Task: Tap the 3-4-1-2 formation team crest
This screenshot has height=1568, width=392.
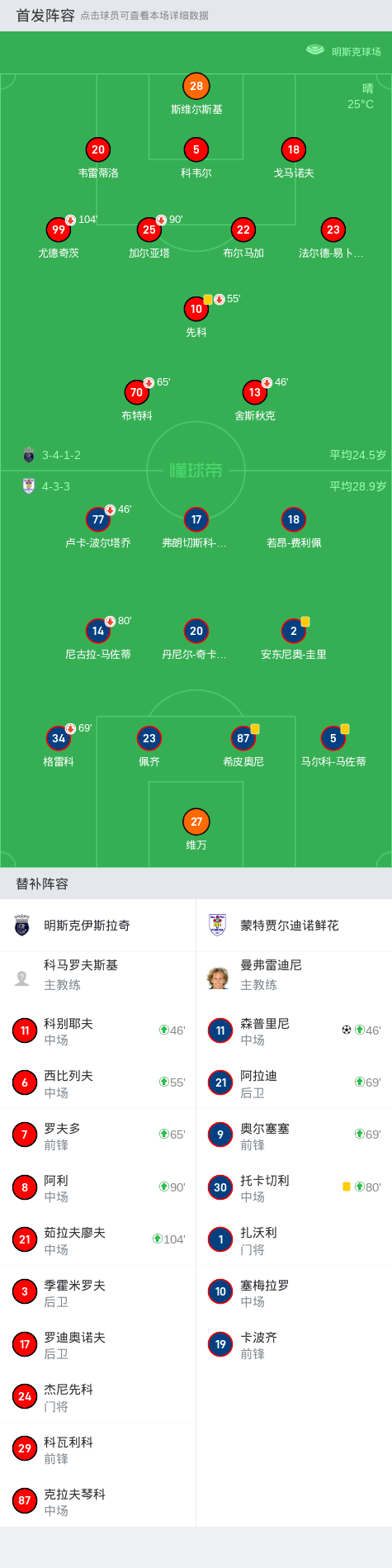Action: coord(29,455)
